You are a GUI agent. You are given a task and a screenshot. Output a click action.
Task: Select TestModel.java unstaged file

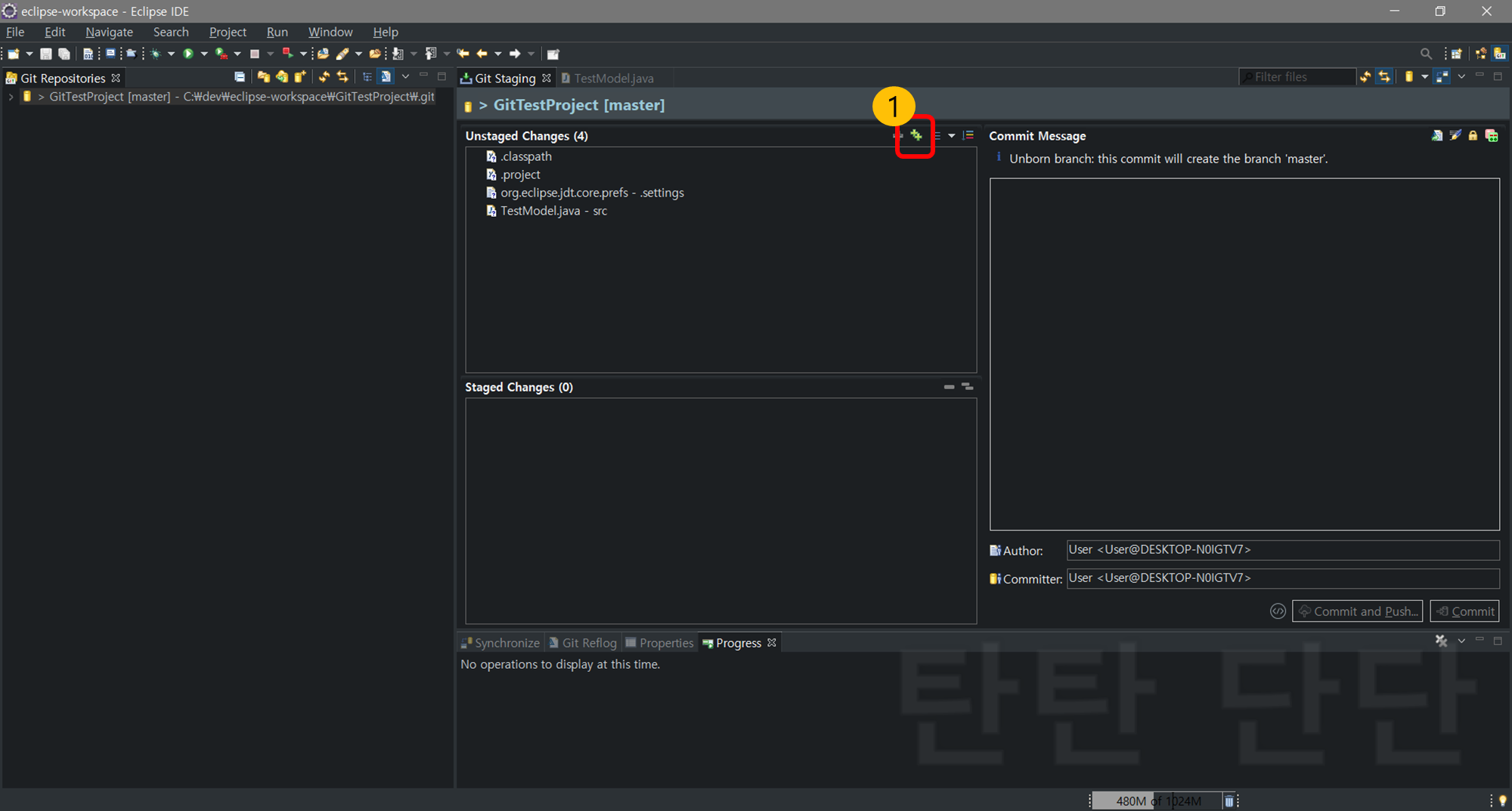(547, 211)
